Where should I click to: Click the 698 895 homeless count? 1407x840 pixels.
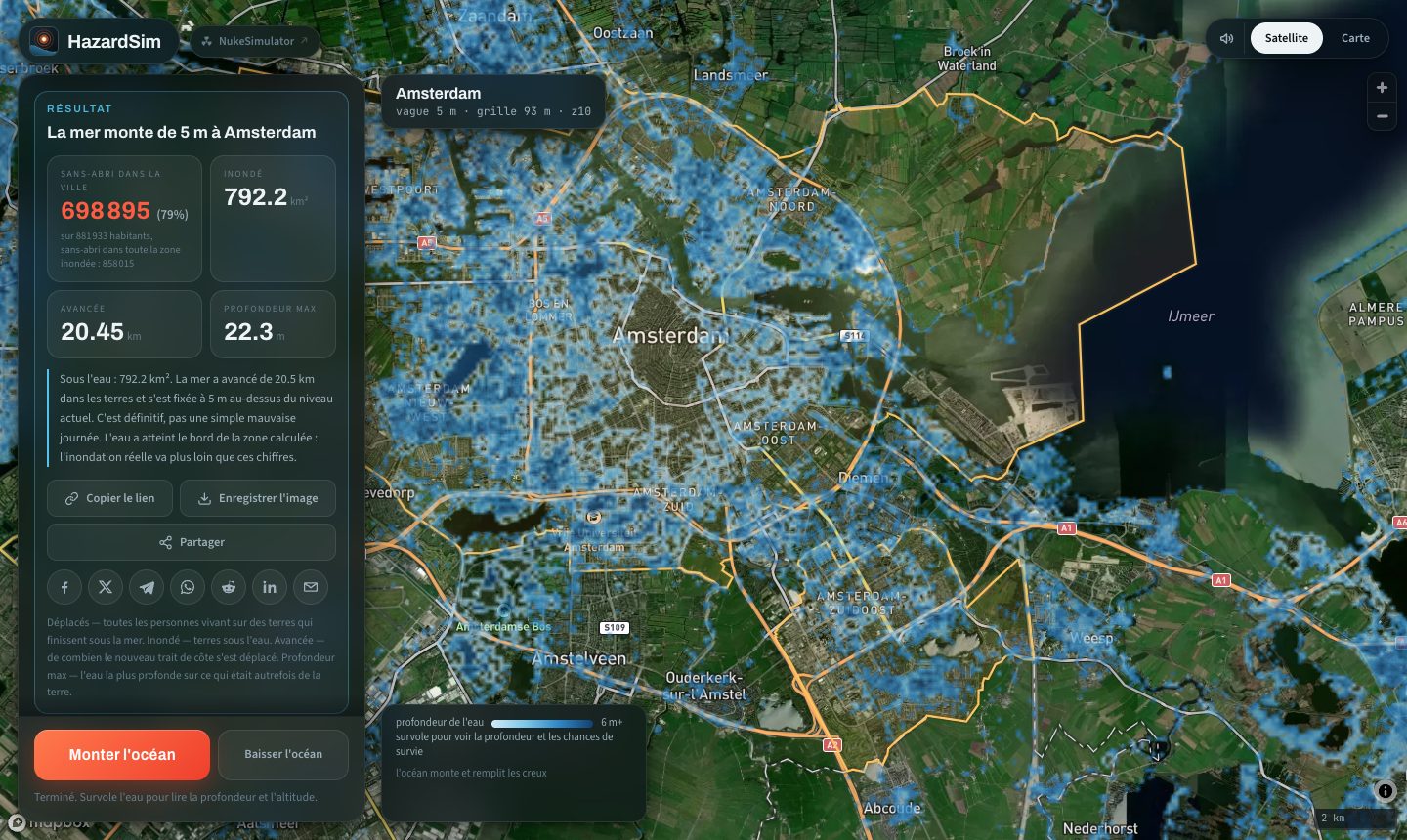tap(106, 211)
